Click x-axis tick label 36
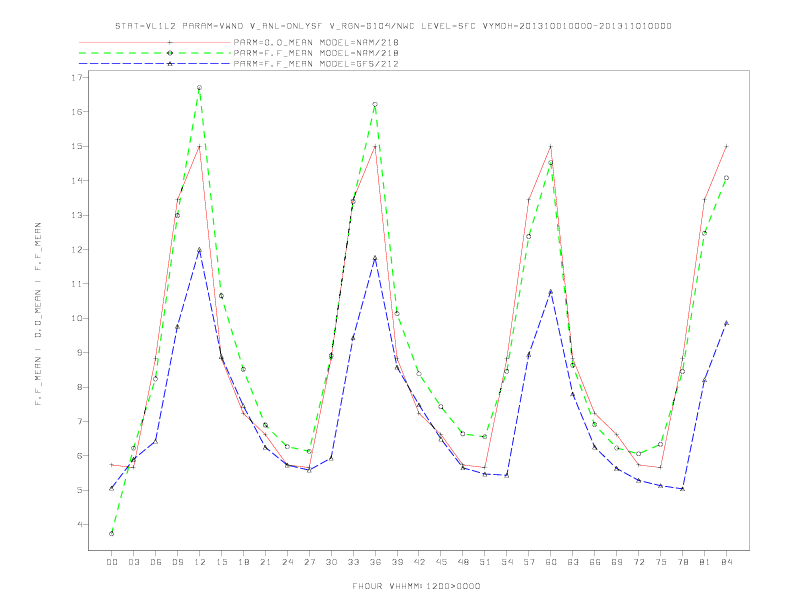This screenshot has height=612, width=792. point(375,562)
